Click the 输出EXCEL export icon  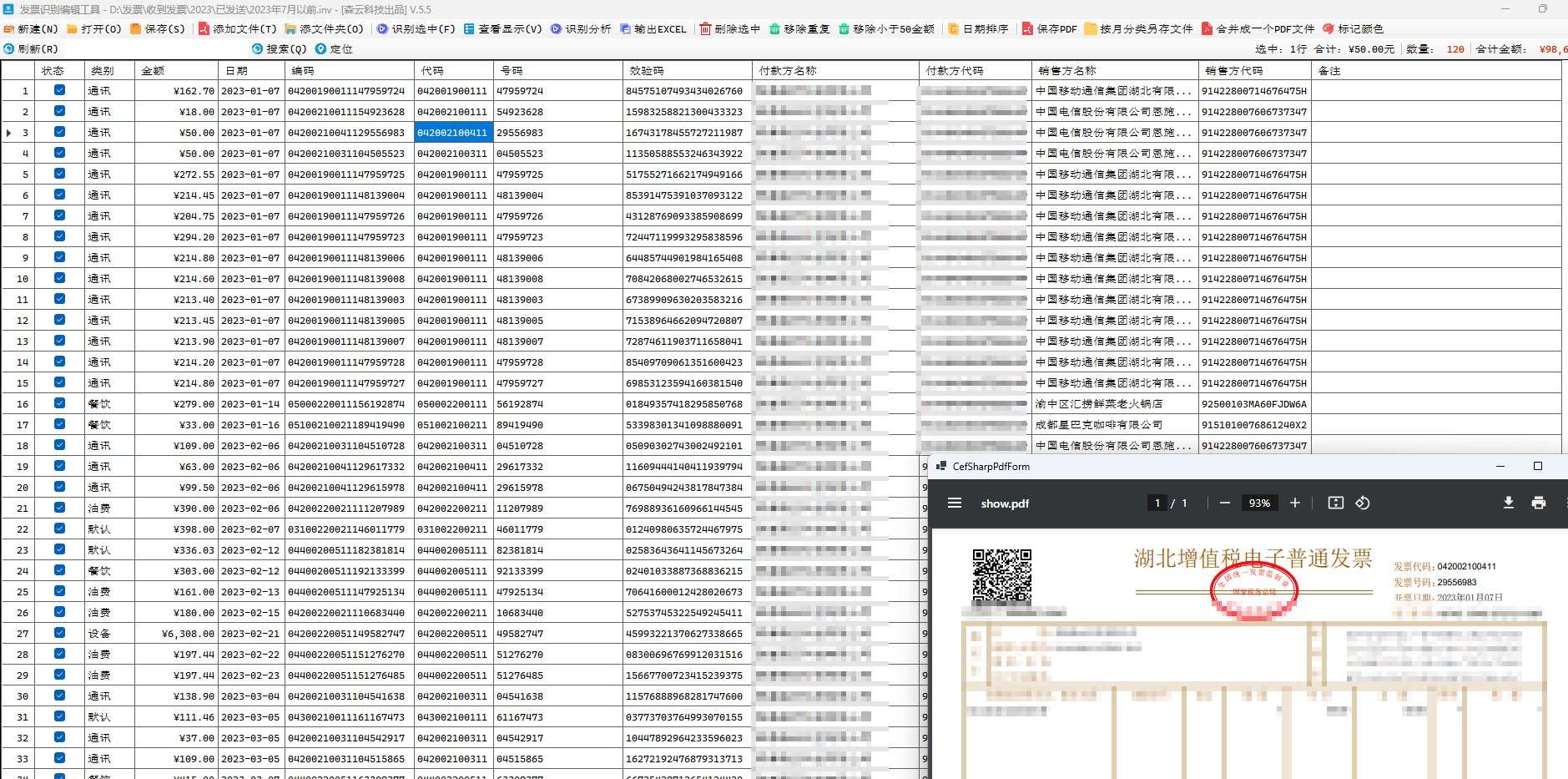pos(626,28)
